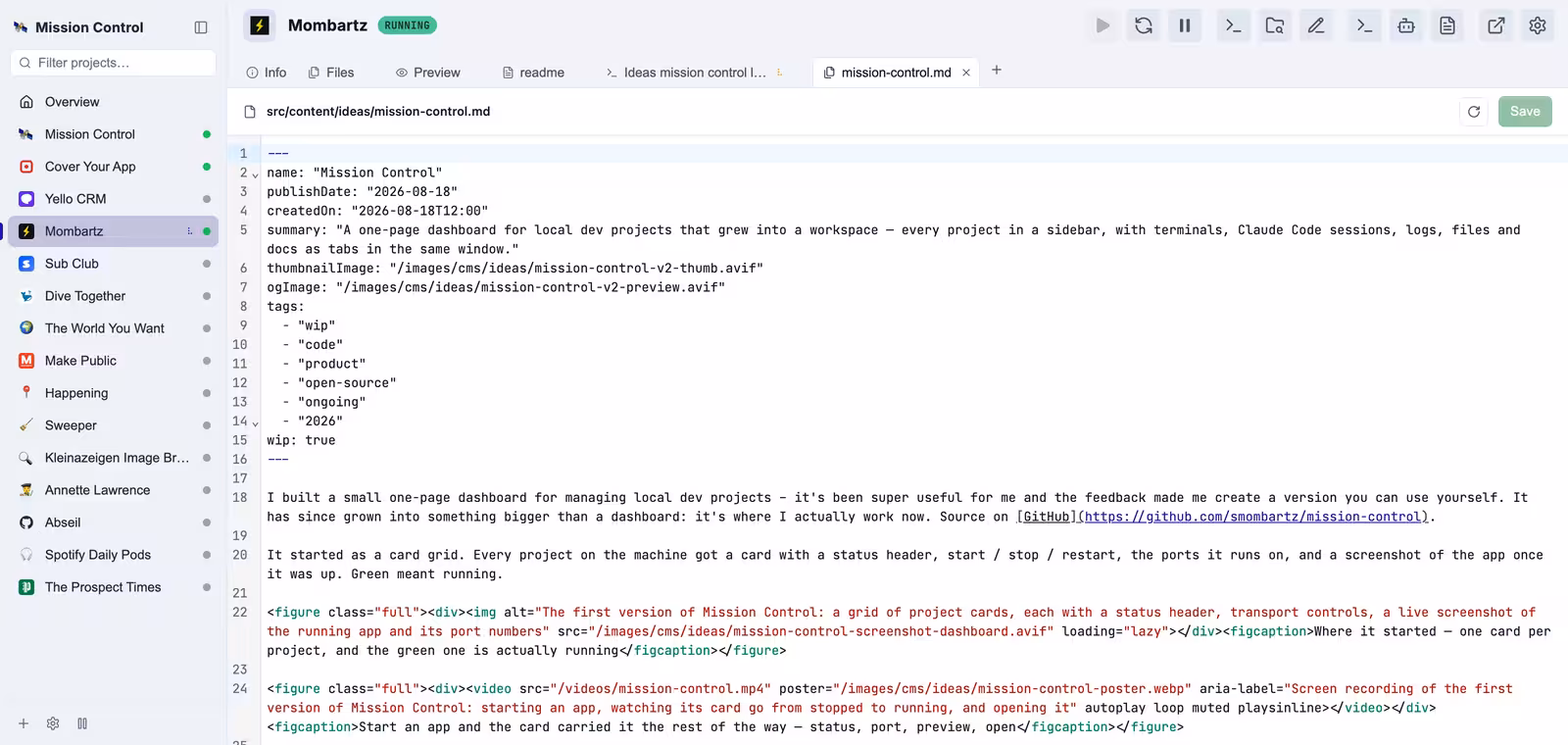The height and width of the screenshot is (745, 1568).
Task: Open Overview in the sidebar
Action: pos(113,102)
